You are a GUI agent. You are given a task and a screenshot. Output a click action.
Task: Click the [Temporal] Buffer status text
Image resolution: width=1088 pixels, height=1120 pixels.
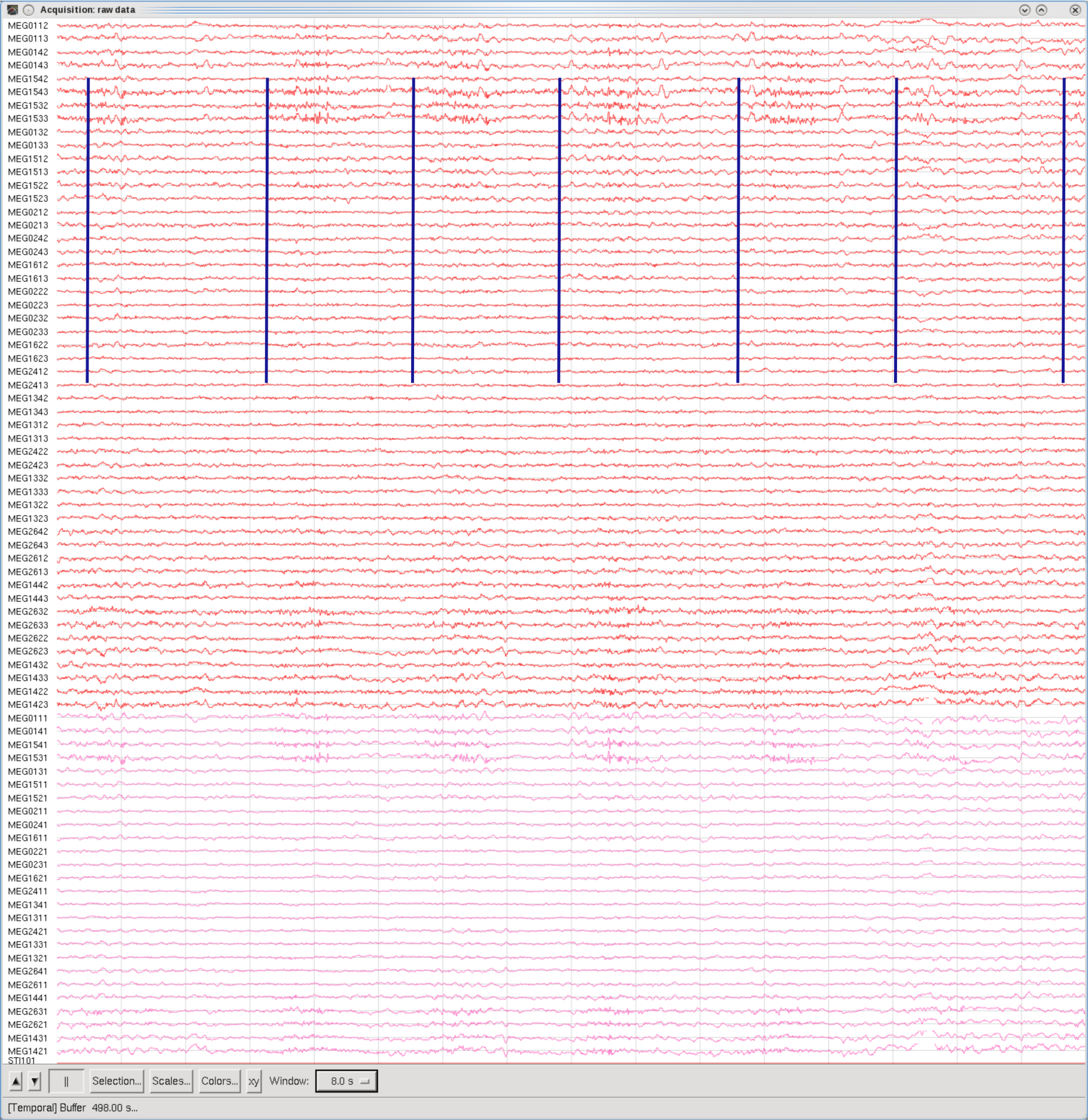pos(69,1107)
